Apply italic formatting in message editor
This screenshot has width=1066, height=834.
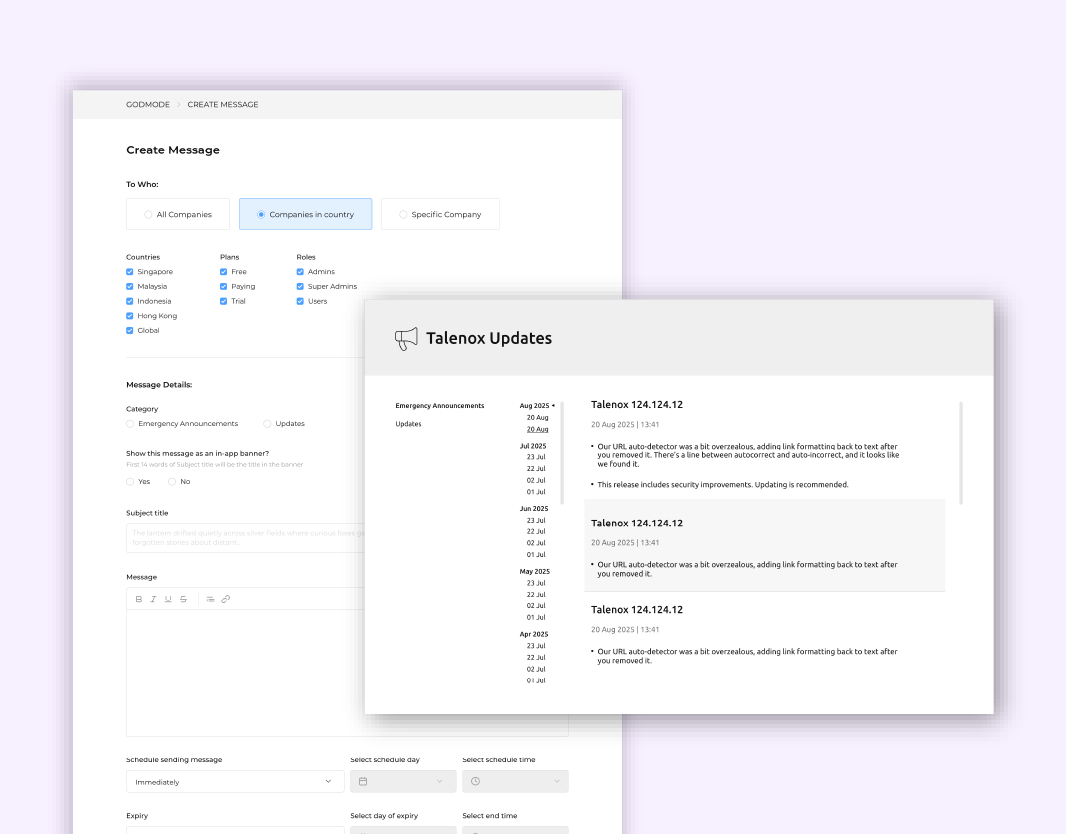[153, 600]
